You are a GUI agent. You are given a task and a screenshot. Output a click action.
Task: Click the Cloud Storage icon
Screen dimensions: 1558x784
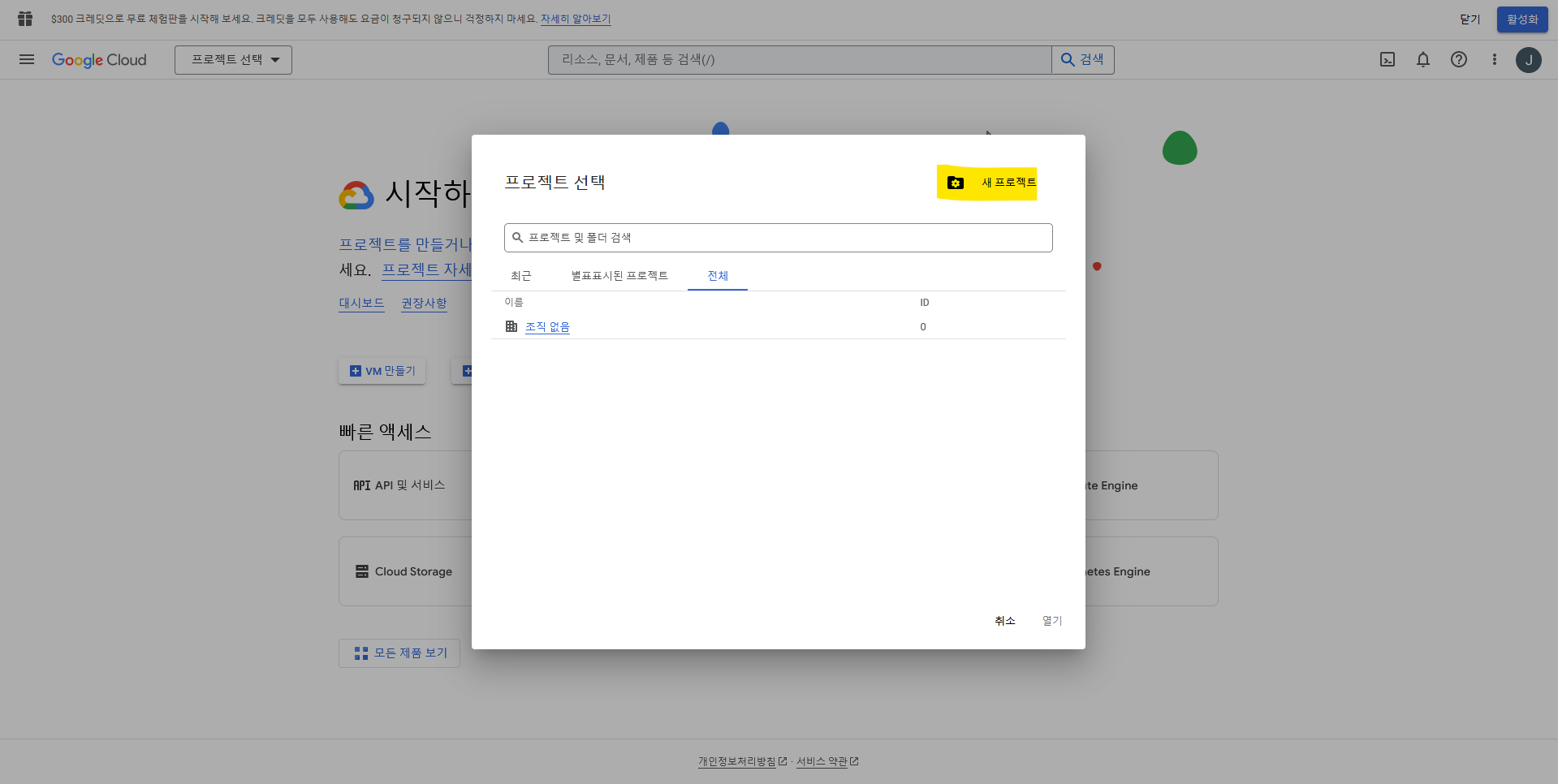pyautogui.click(x=362, y=571)
